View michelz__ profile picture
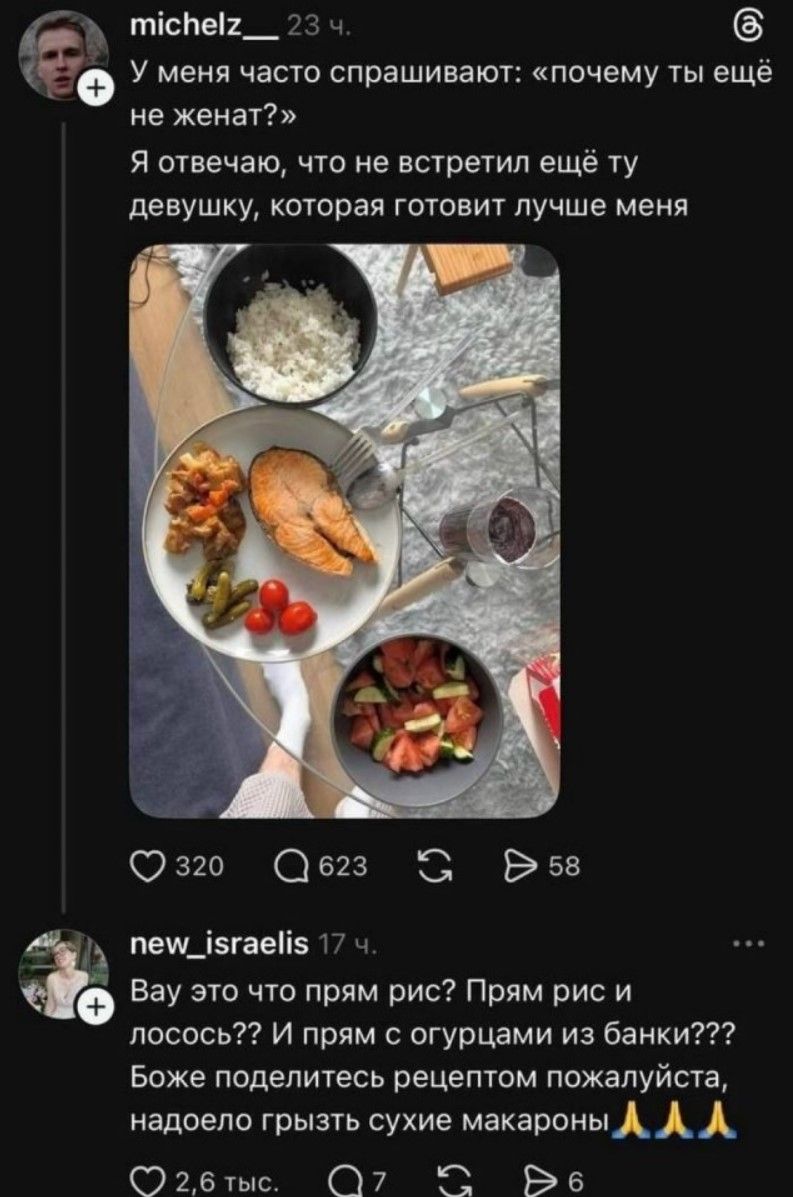 coord(62,52)
